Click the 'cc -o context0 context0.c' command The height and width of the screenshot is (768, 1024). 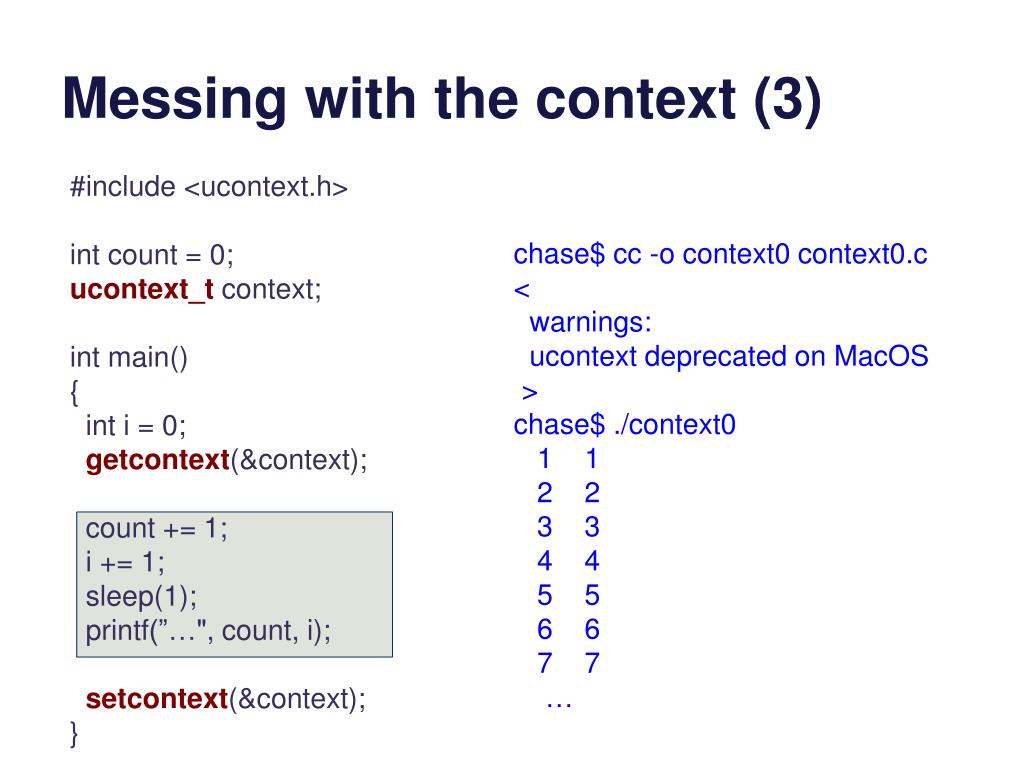[770, 255]
